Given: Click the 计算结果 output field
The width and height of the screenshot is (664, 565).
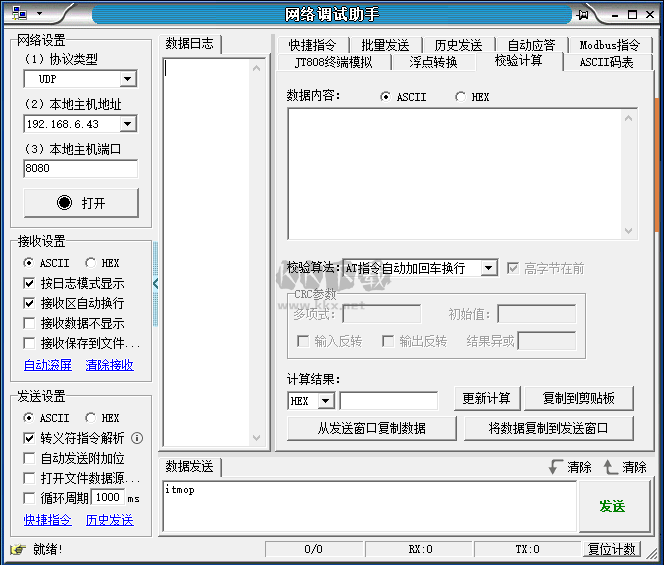Looking at the screenshot, I should click(x=389, y=401).
